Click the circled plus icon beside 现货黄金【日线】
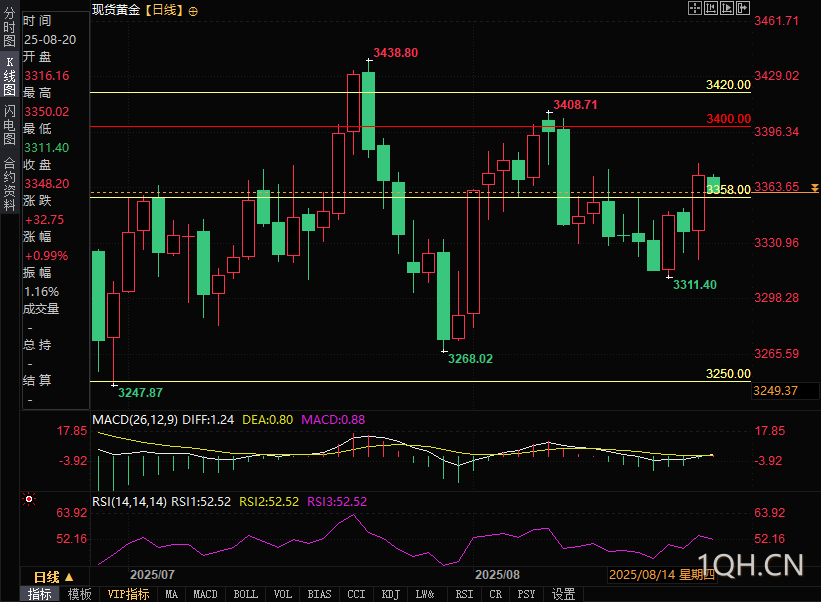The image size is (821, 602). point(193,11)
